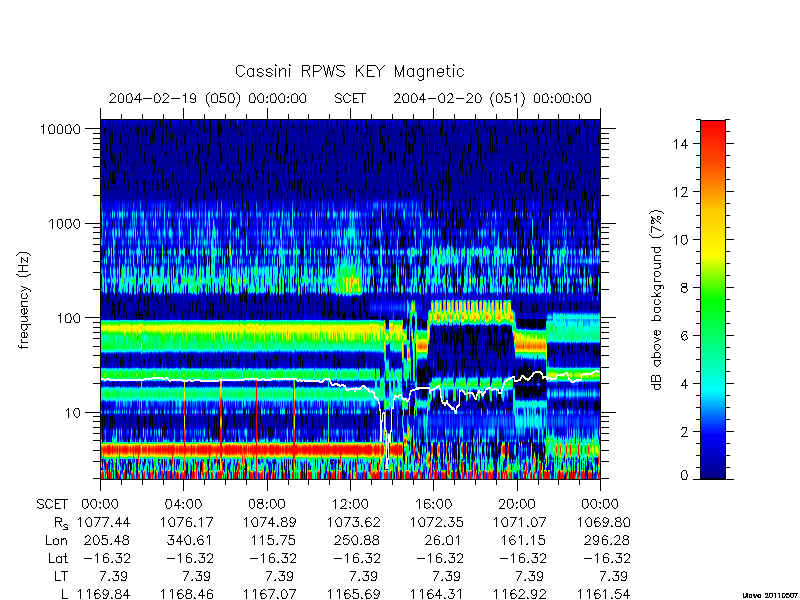Click the Rs value 1073.62

pos(354,522)
